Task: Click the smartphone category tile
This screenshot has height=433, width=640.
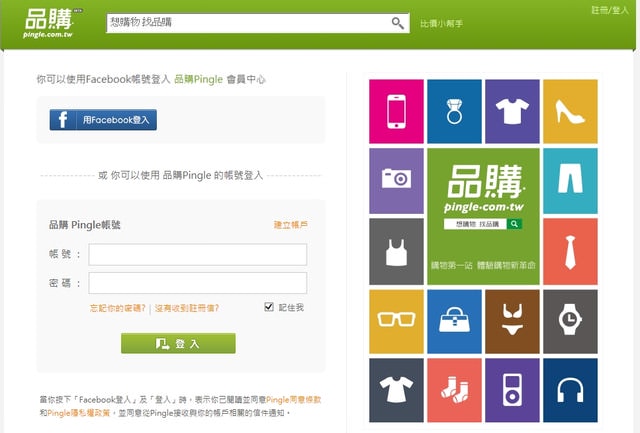Action: [396, 108]
